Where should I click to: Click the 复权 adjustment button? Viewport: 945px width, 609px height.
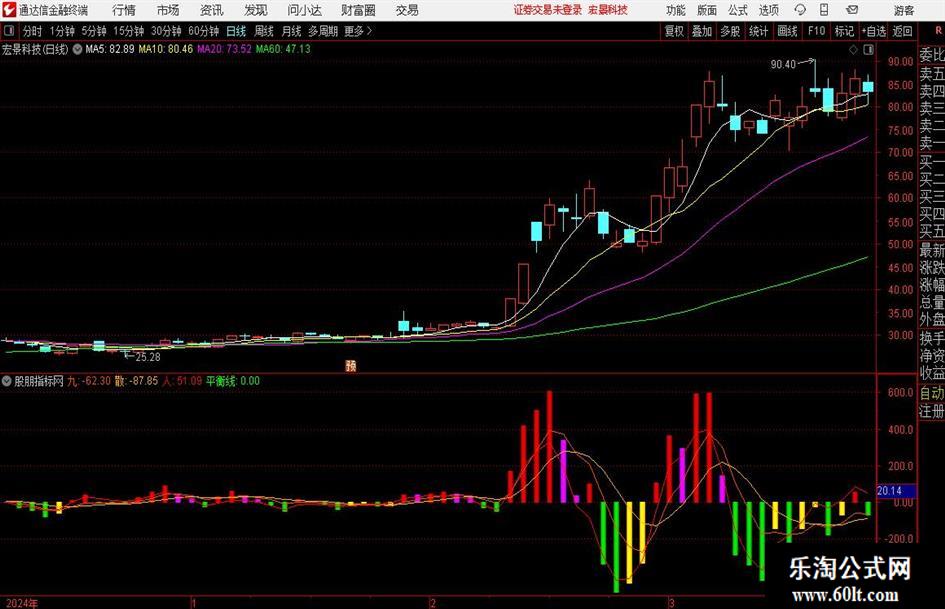[674, 31]
